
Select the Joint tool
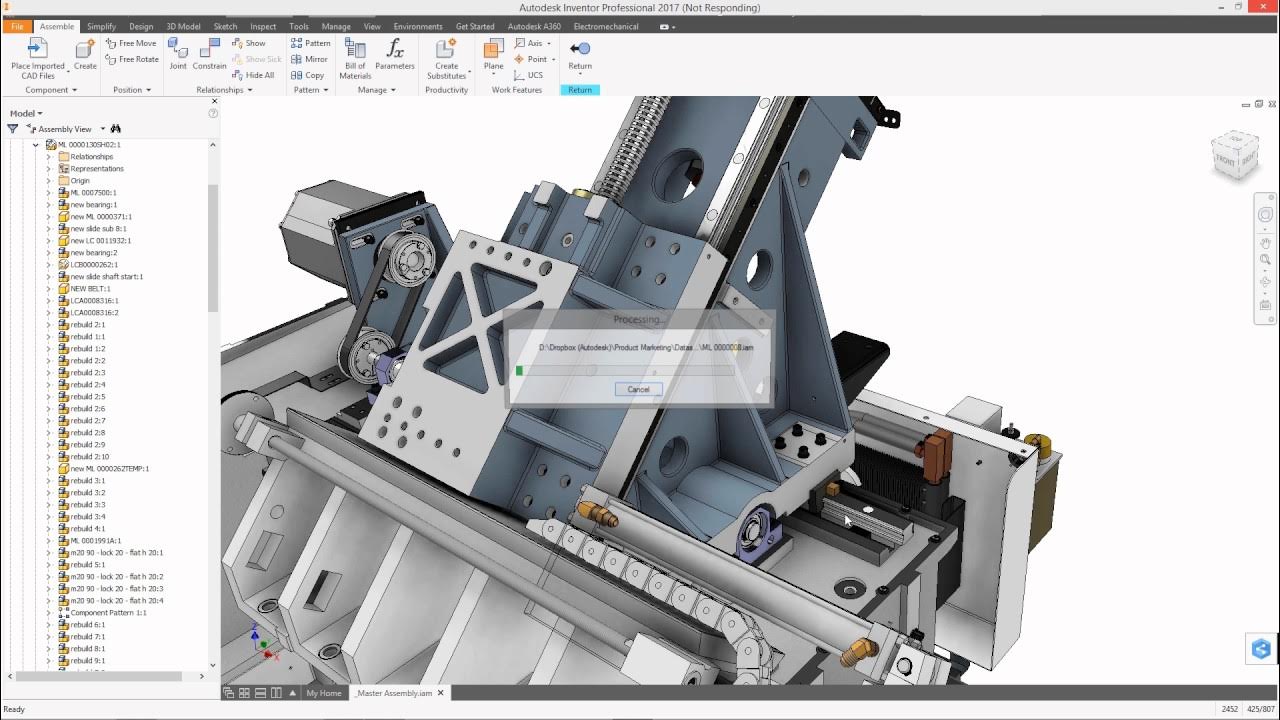tap(177, 54)
